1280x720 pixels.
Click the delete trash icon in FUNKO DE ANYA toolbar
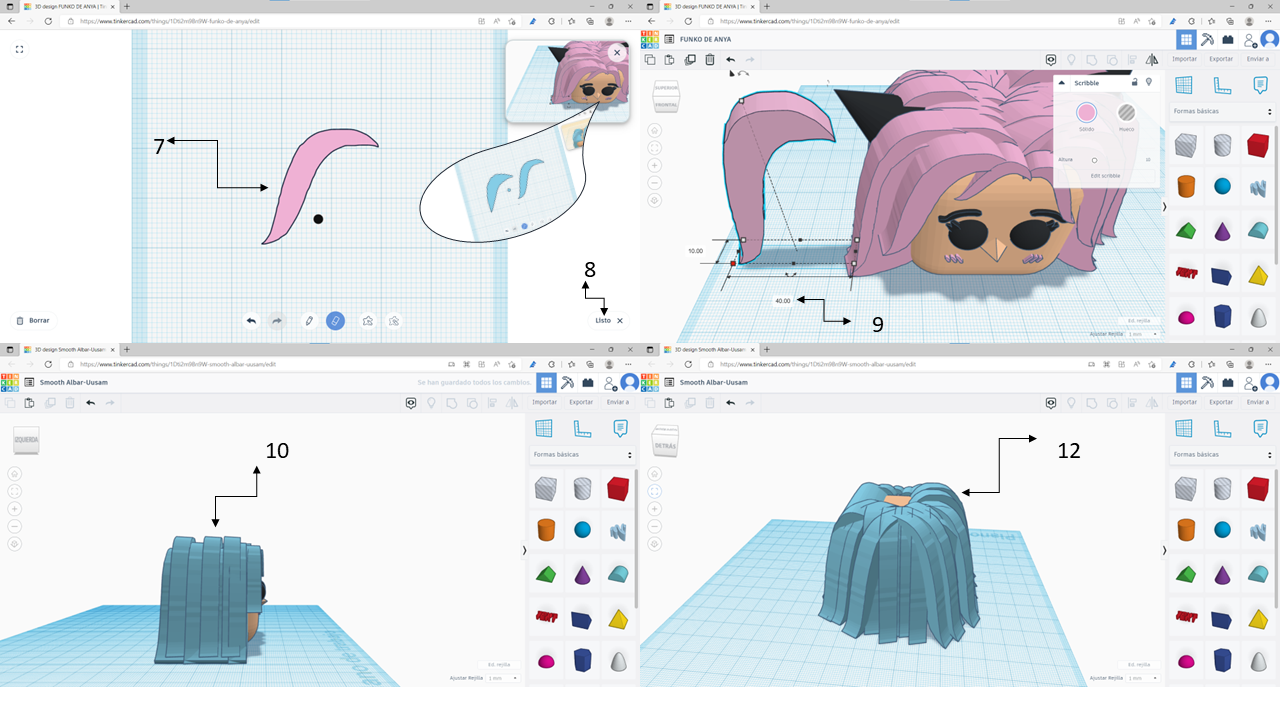[710, 60]
